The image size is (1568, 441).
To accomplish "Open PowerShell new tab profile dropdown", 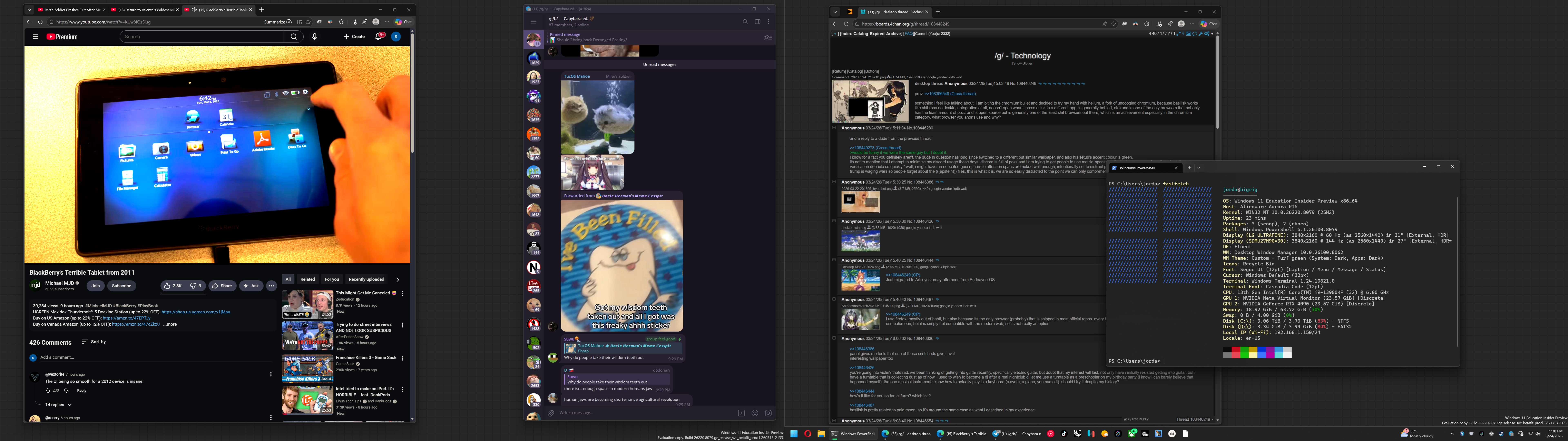I will tap(1198, 167).
